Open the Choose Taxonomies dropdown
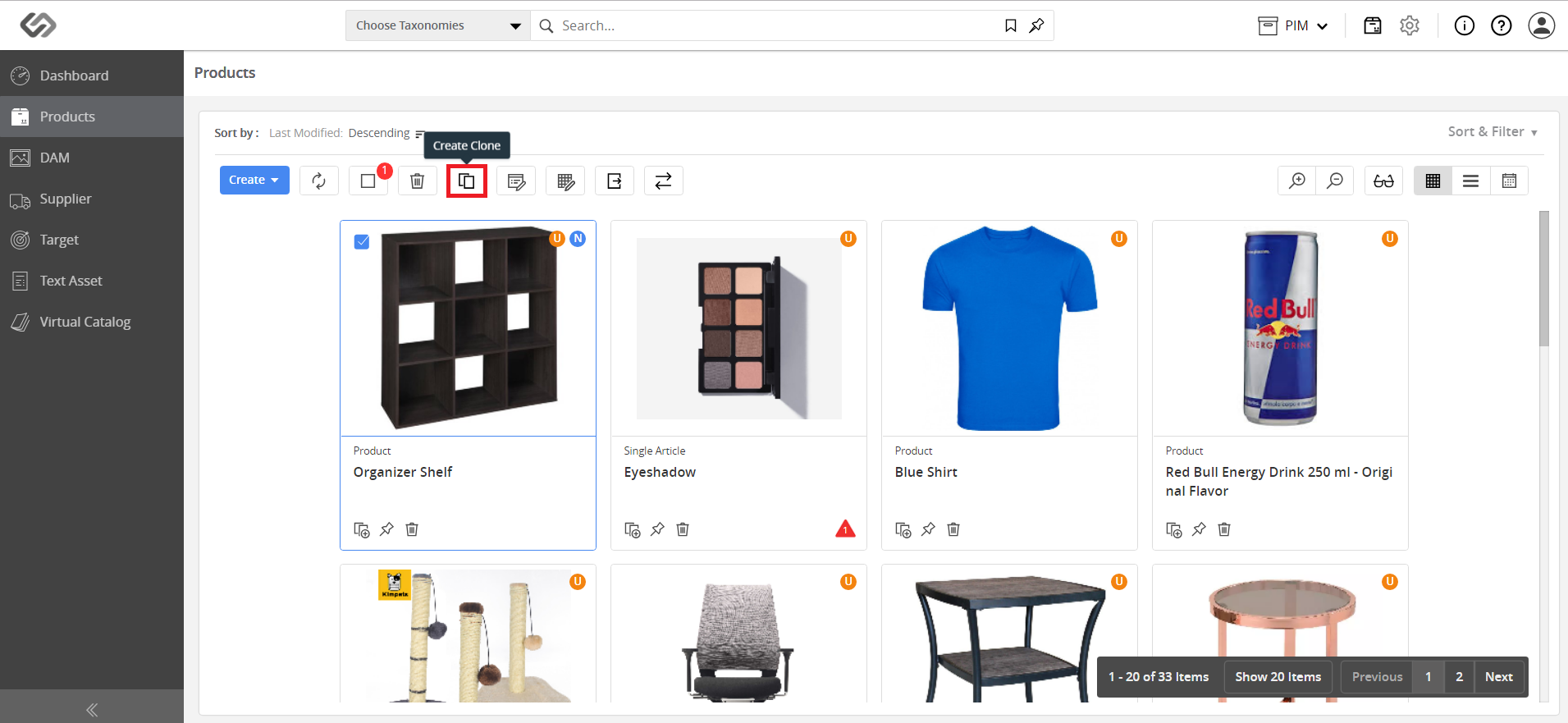1568x723 pixels. tap(438, 25)
